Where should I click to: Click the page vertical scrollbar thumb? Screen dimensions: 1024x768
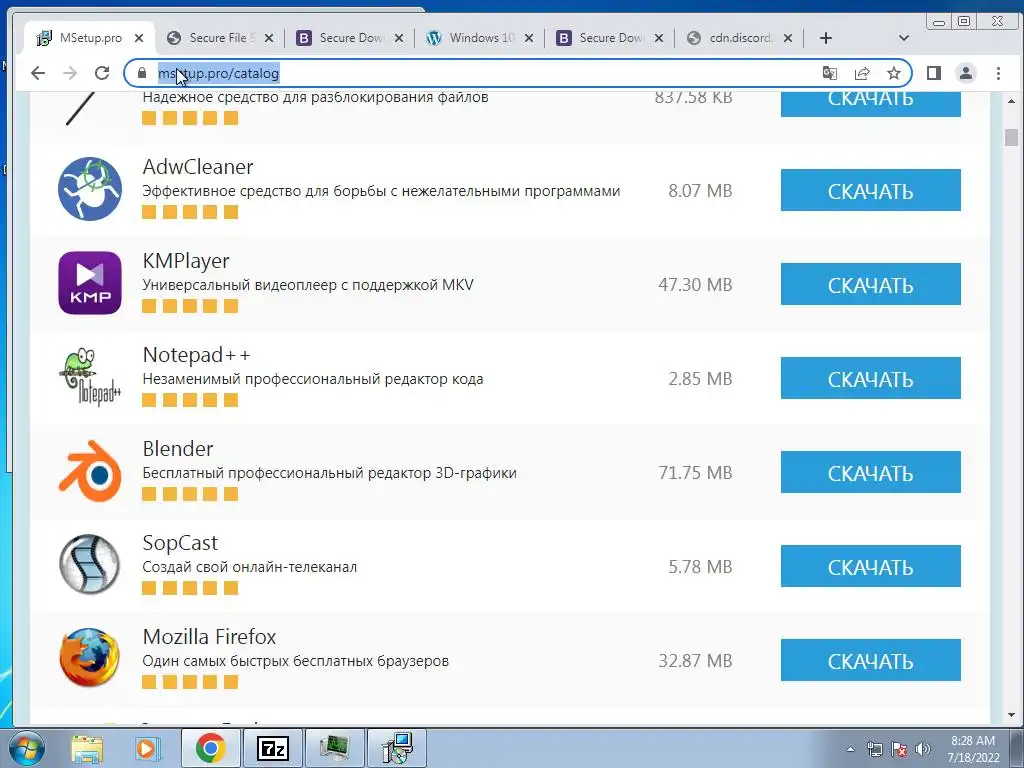(1012, 137)
